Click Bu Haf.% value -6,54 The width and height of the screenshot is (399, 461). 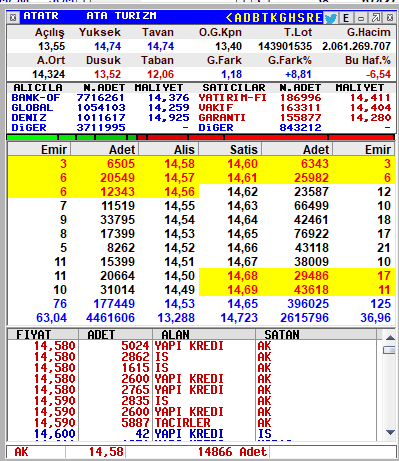point(378,74)
